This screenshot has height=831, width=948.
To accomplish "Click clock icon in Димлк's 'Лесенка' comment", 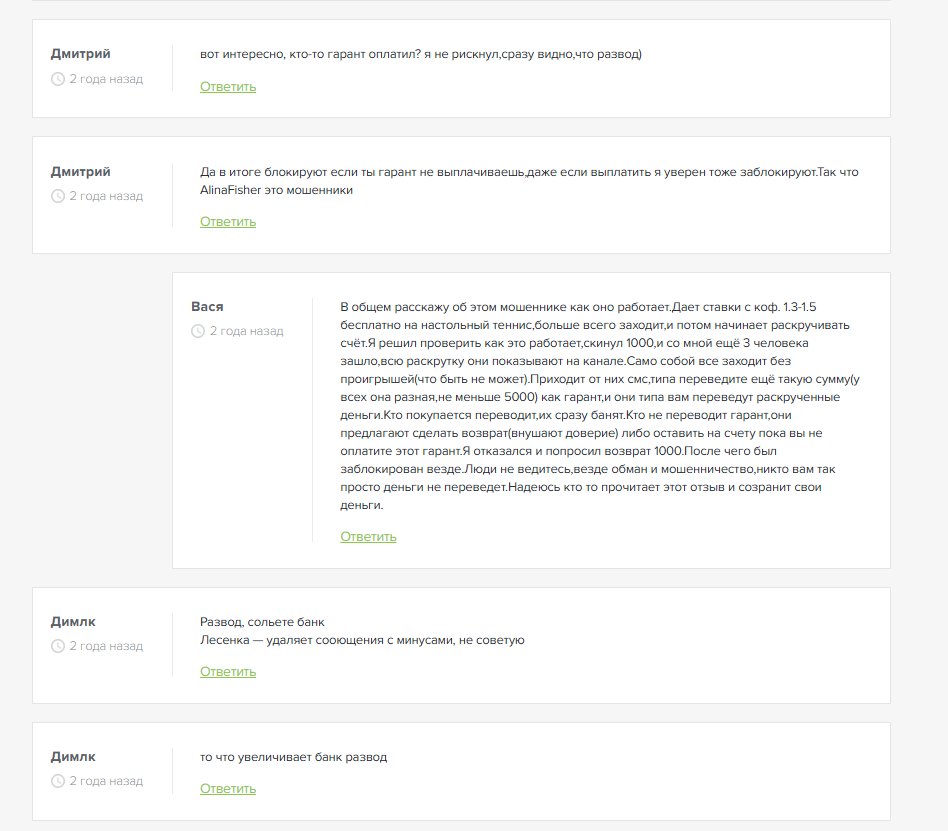I will tap(57, 646).
